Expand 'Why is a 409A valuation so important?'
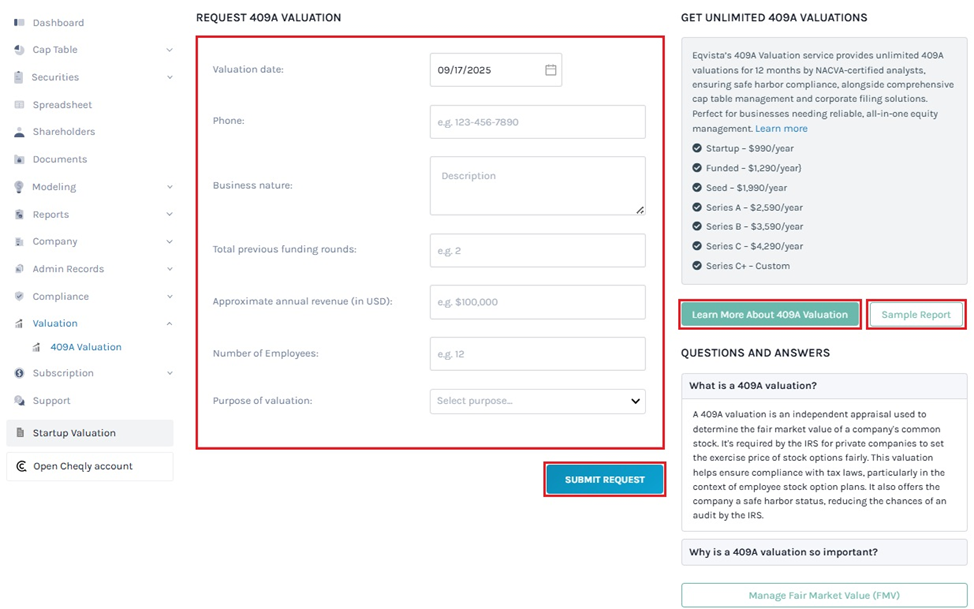This screenshot has width=974, height=609. (824, 552)
